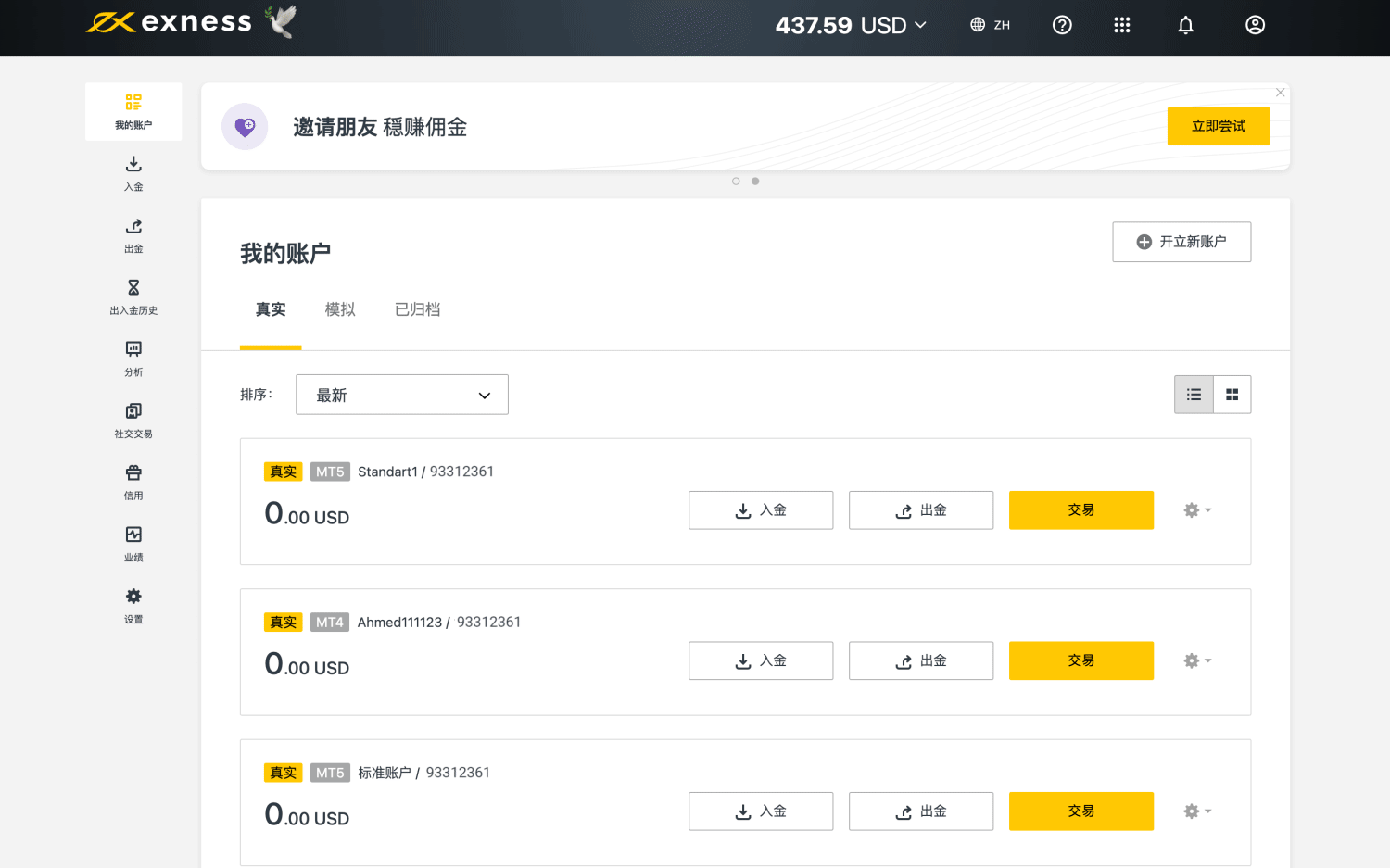Open the deposit (入金) sidebar icon
Screen dimensions: 1390x868
[x=133, y=165]
